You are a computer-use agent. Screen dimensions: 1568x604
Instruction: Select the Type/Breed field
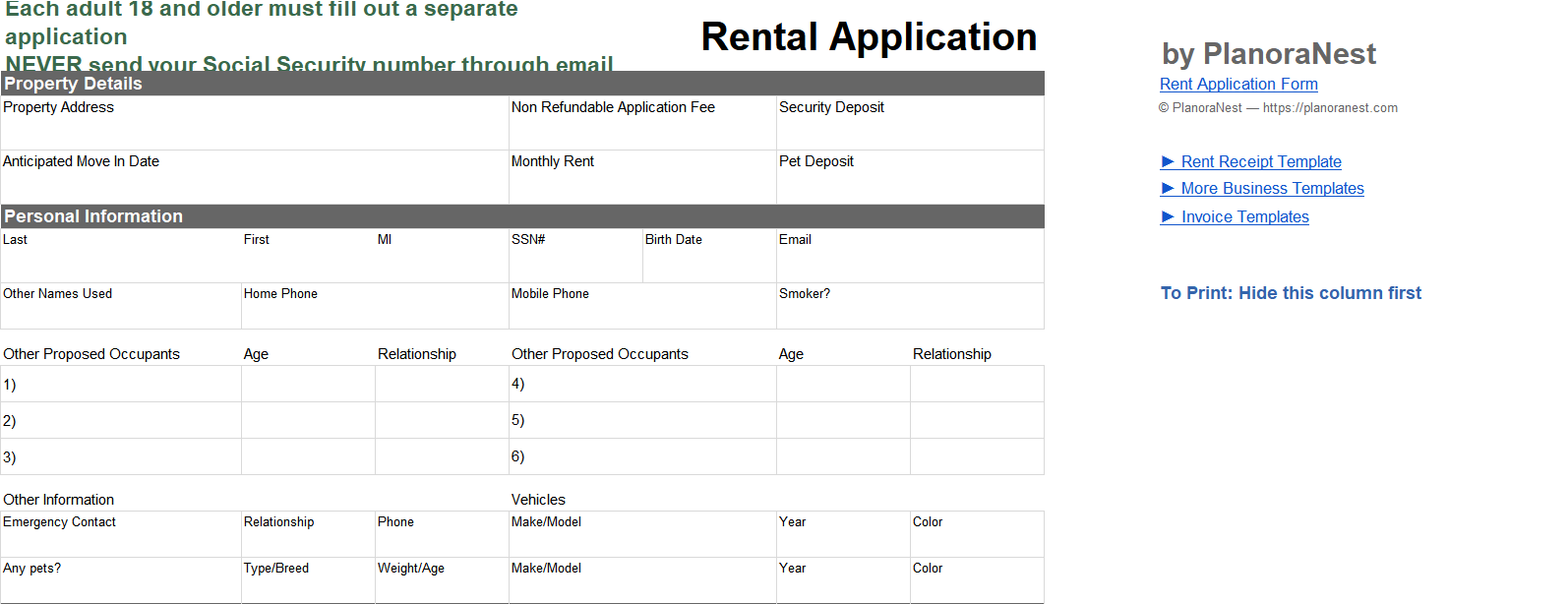[x=308, y=580]
